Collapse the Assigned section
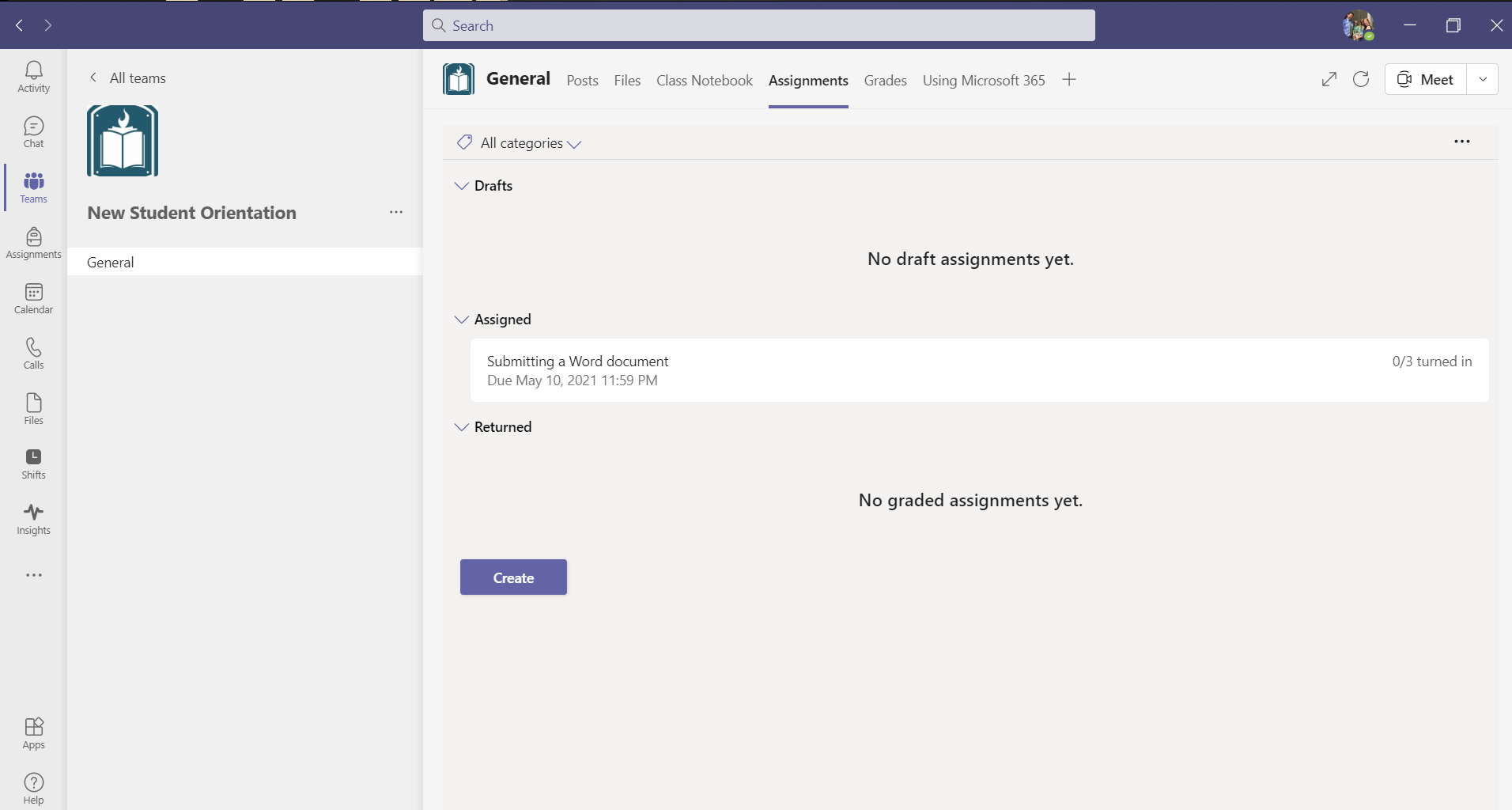The image size is (1512, 810). tap(462, 320)
